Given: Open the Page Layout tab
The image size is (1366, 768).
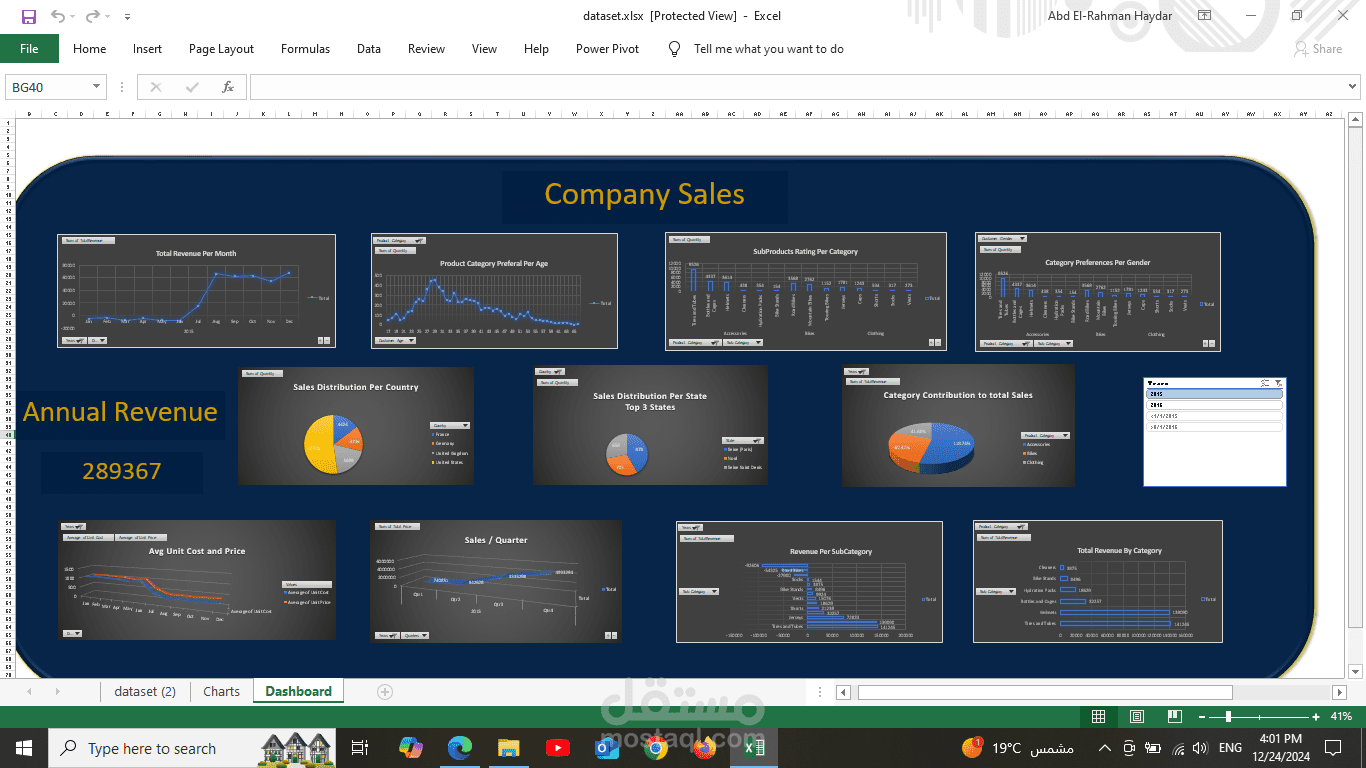Looking at the screenshot, I should (221, 49).
